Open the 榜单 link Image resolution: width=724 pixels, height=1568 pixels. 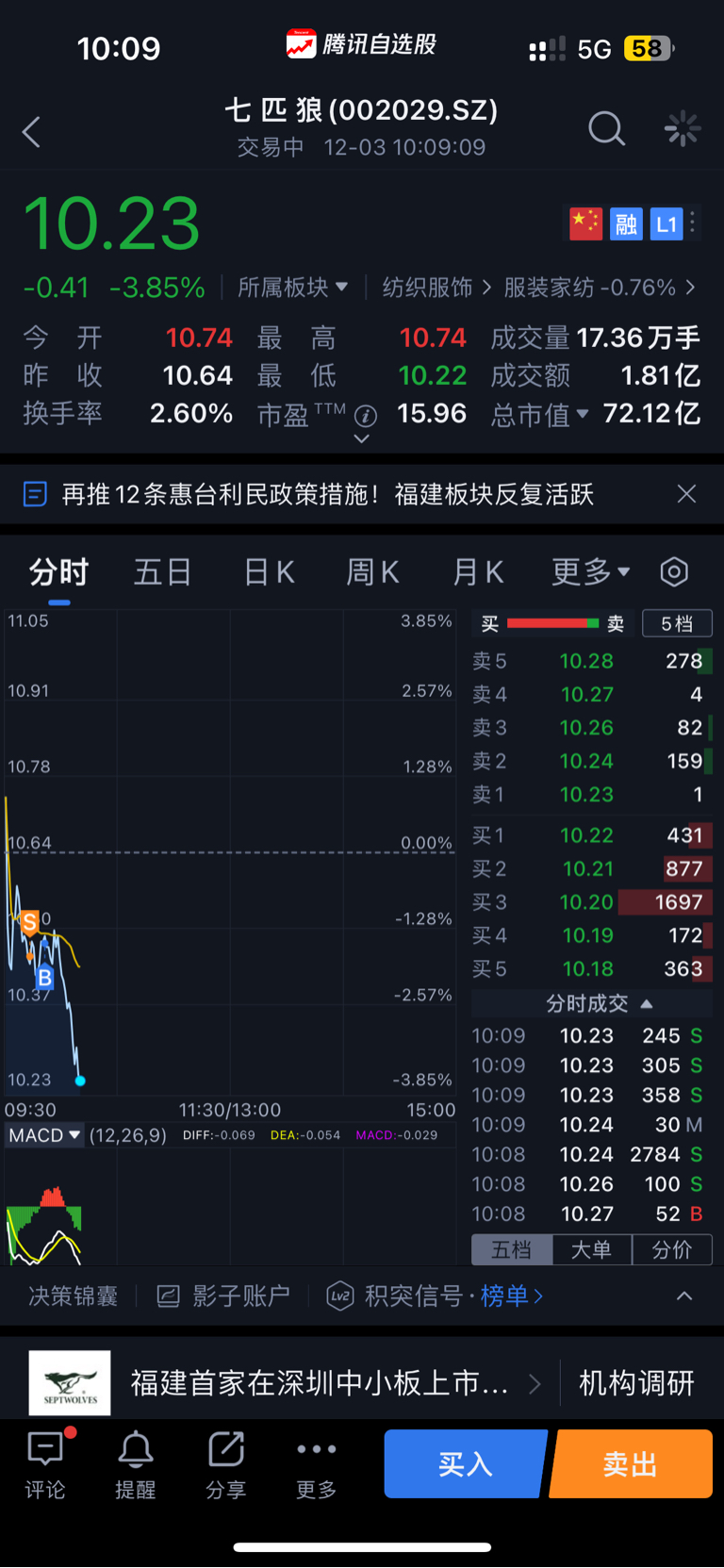(512, 1296)
